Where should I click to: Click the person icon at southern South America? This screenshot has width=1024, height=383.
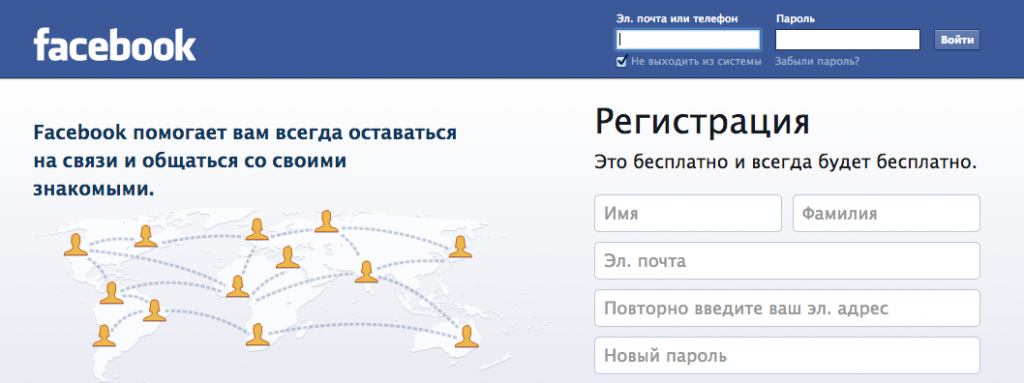coord(104,335)
